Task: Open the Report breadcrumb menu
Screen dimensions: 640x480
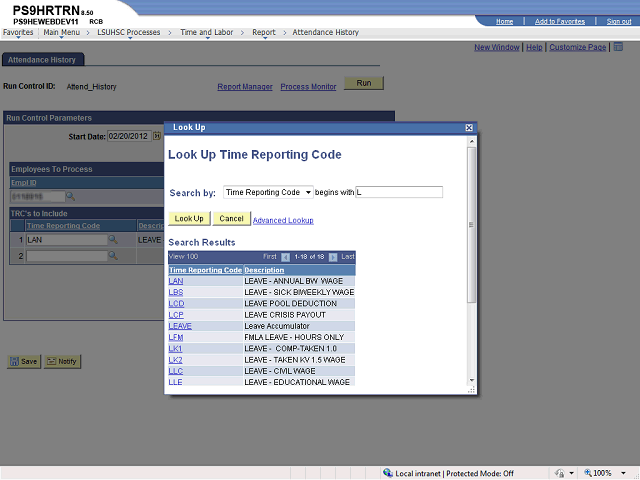Action: tap(264, 32)
